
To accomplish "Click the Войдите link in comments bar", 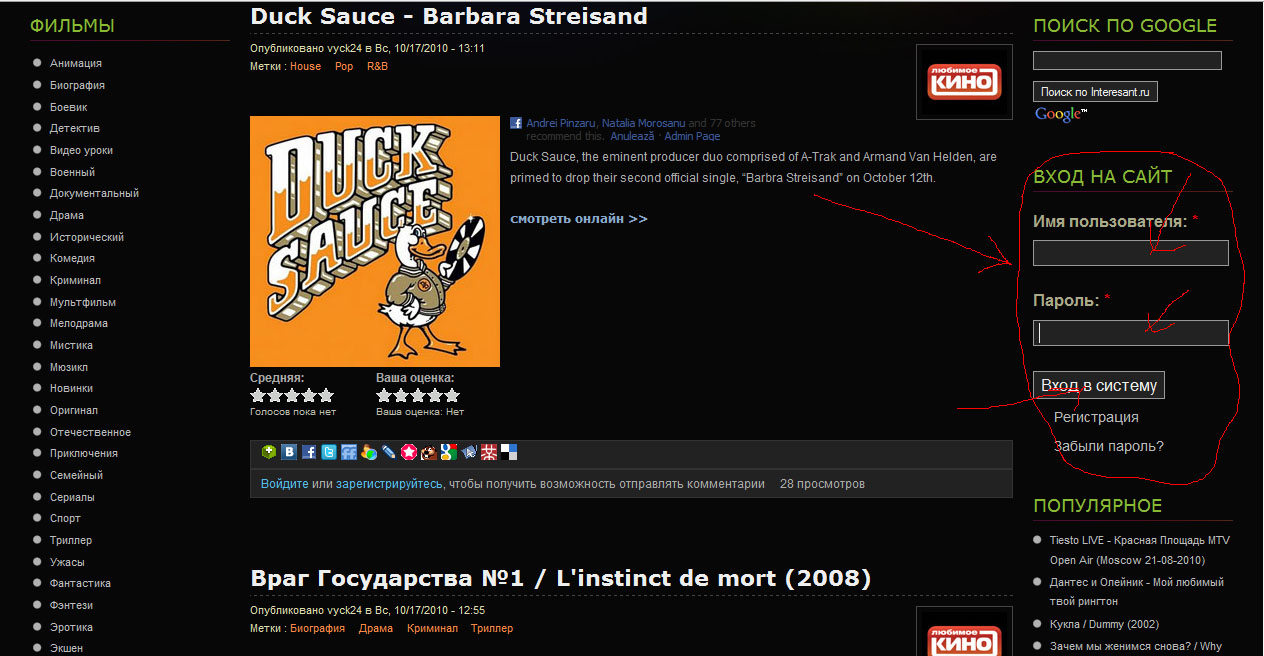I will tap(284, 484).
